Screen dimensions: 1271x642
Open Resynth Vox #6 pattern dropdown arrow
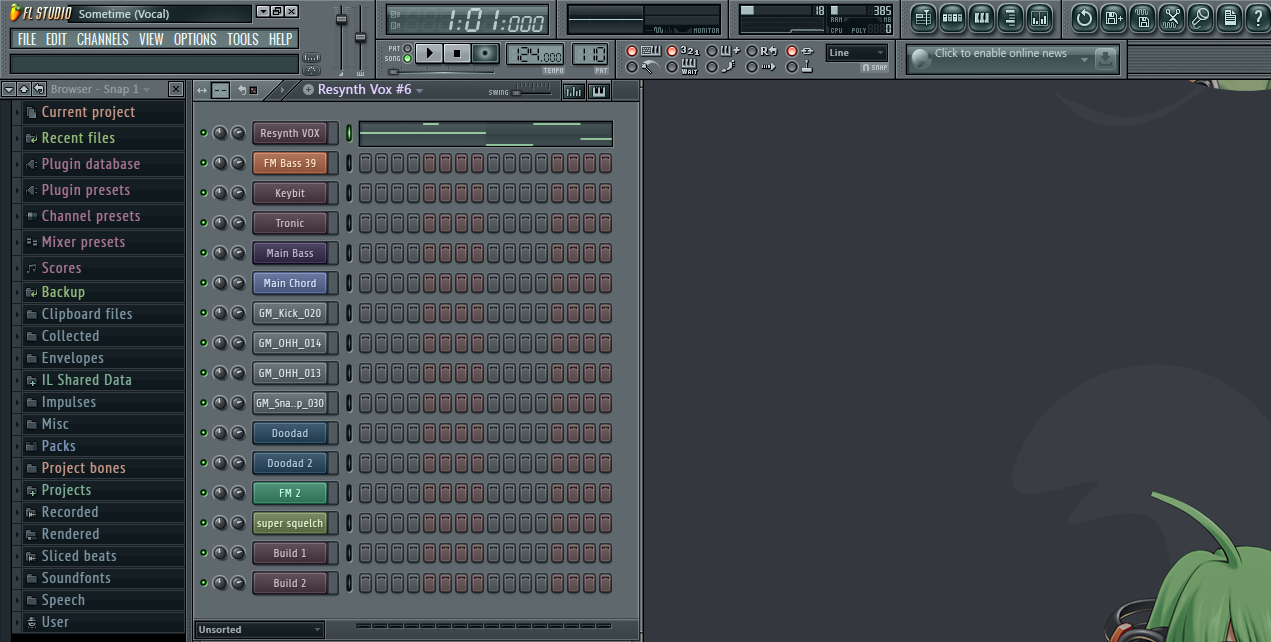(420, 90)
